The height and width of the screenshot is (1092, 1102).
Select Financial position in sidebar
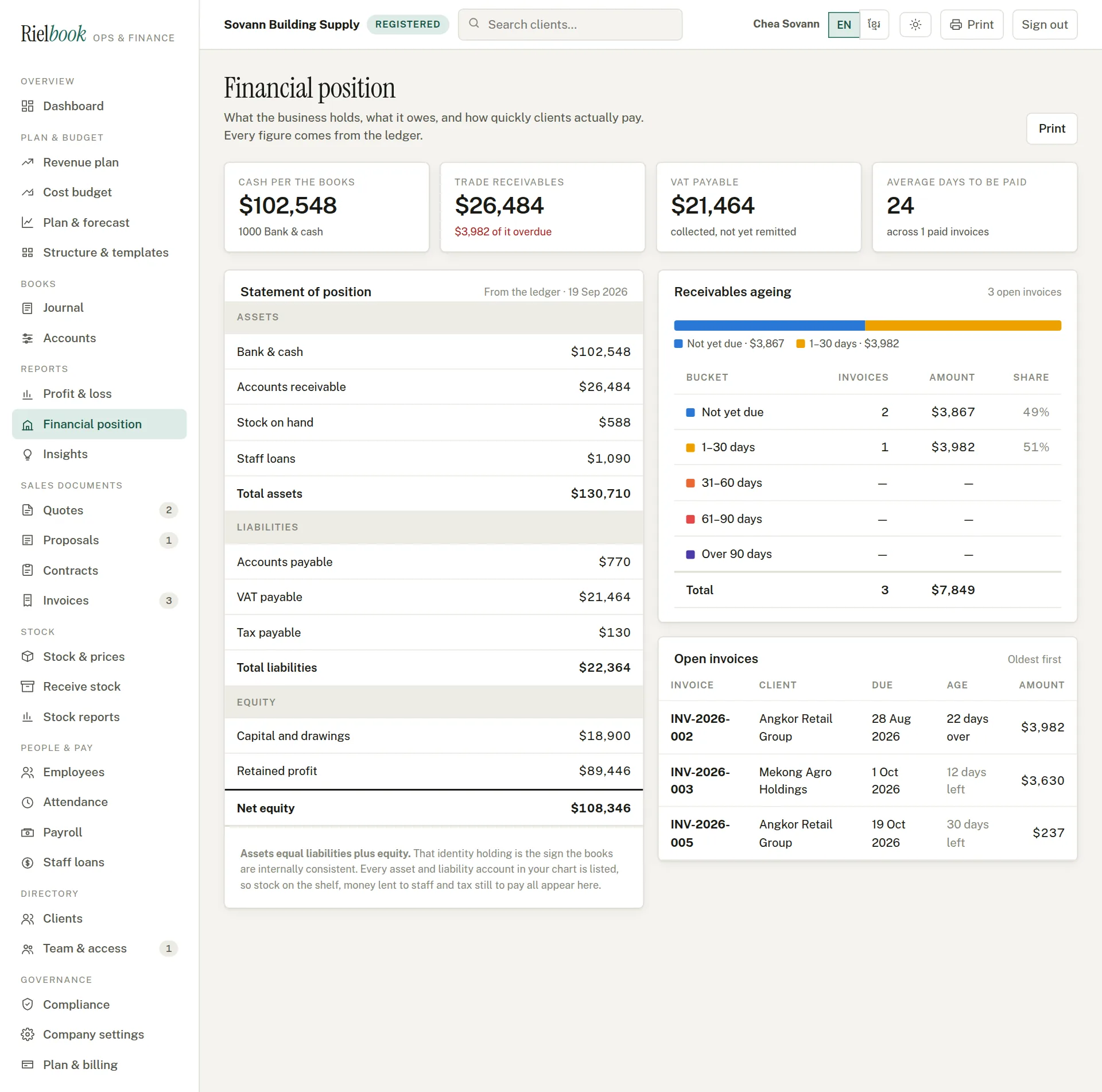pos(99,424)
